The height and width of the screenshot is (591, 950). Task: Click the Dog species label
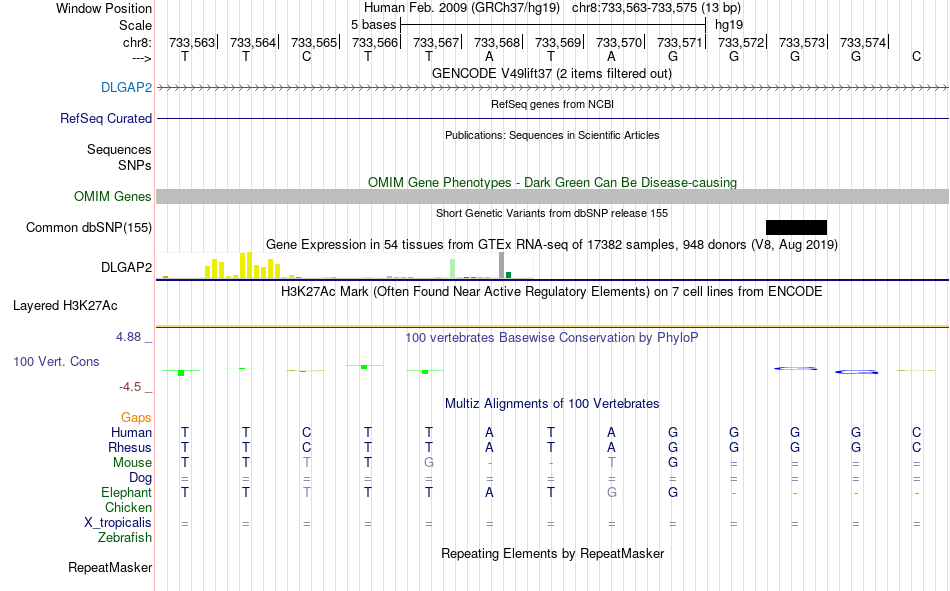140,478
